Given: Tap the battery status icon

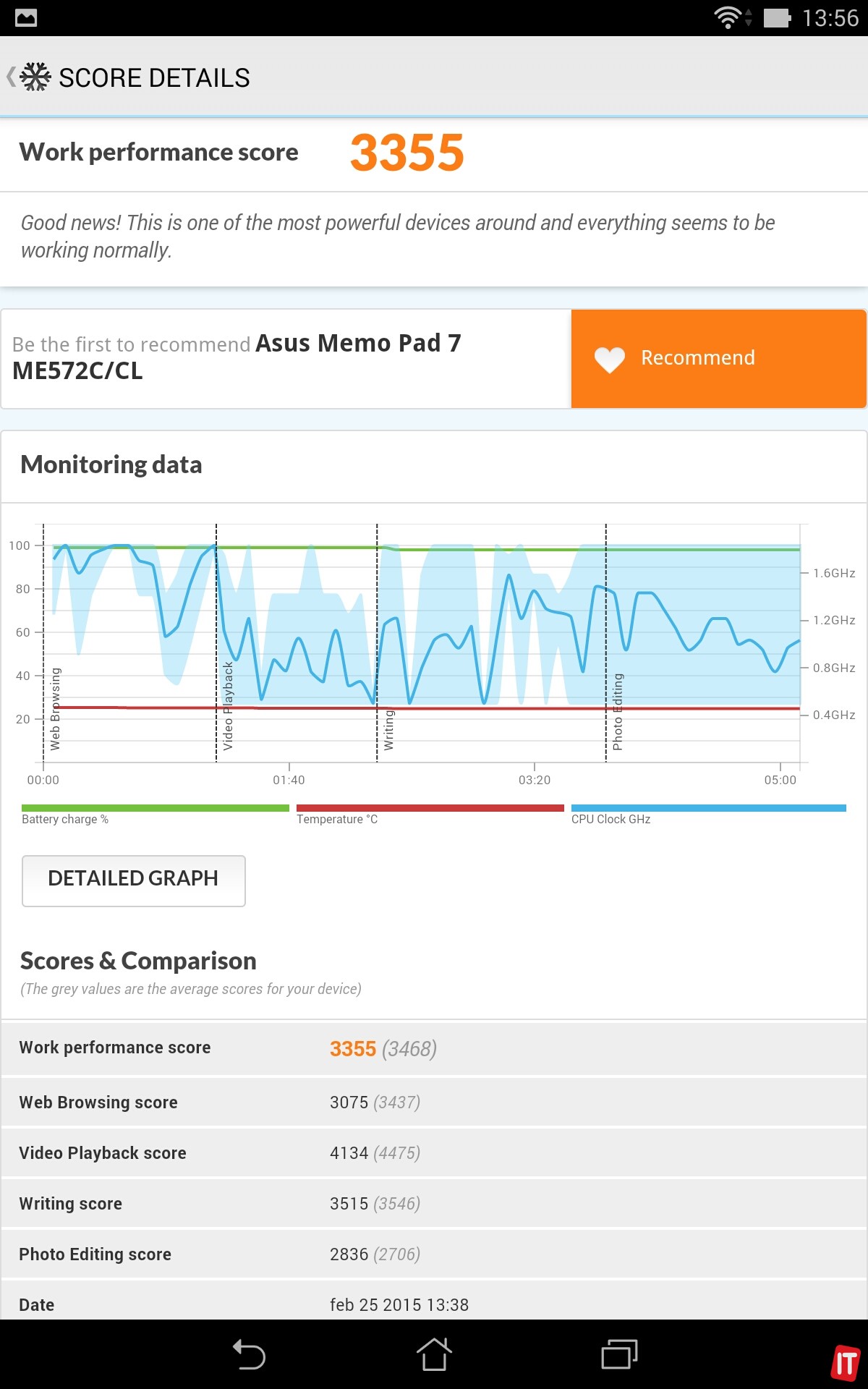Looking at the screenshot, I should [777, 17].
